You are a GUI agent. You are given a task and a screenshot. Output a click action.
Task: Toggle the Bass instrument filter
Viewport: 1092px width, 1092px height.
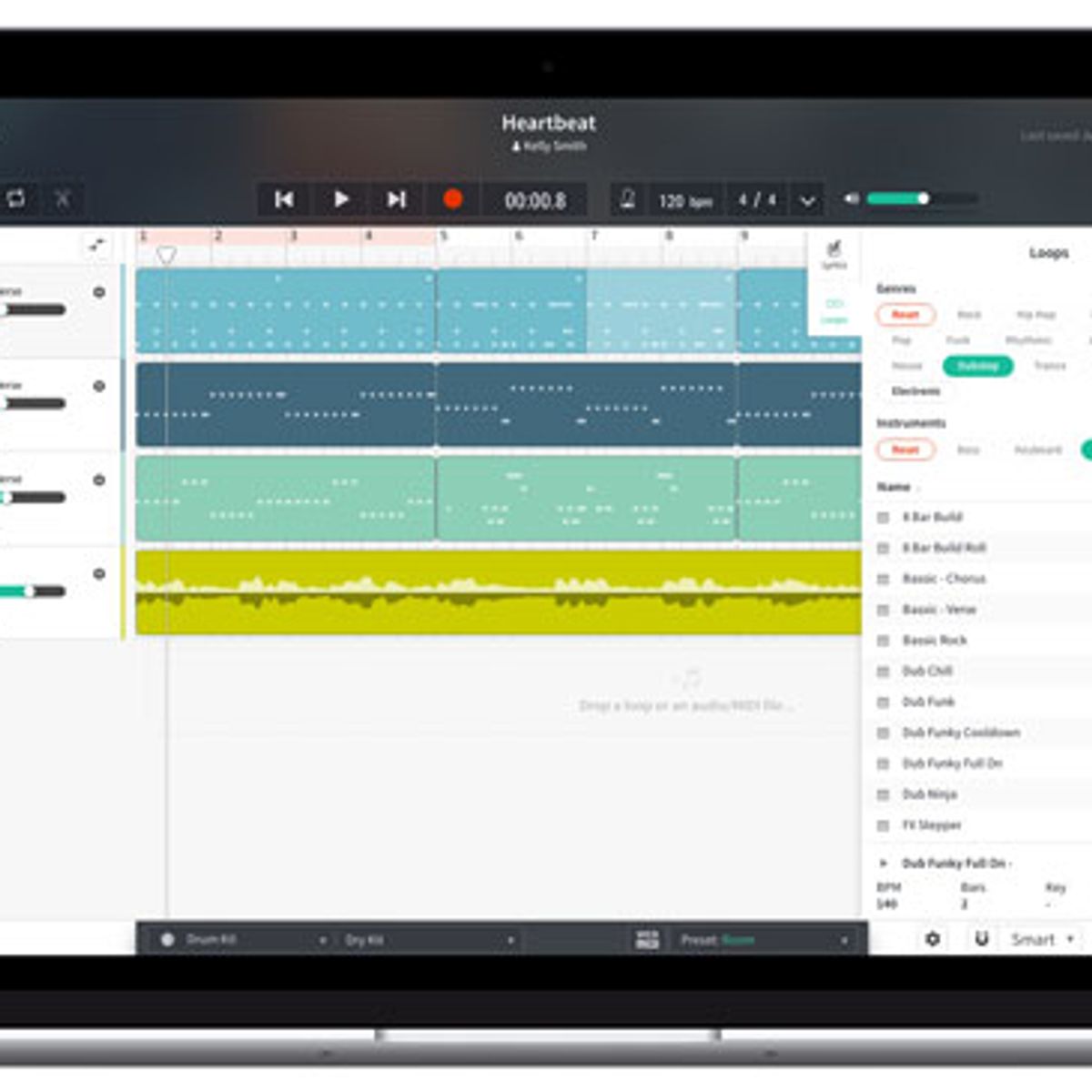coord(968,450)
